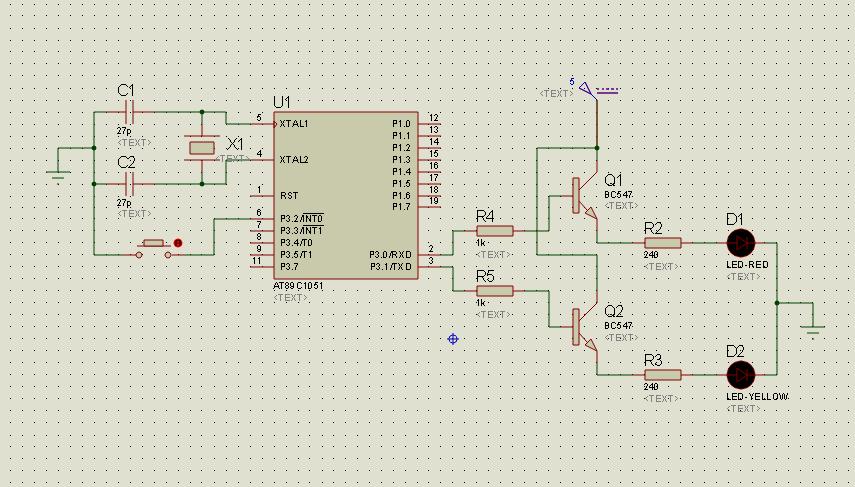
Task: Click the D1 reference label
Action: (x=735, y=219)
